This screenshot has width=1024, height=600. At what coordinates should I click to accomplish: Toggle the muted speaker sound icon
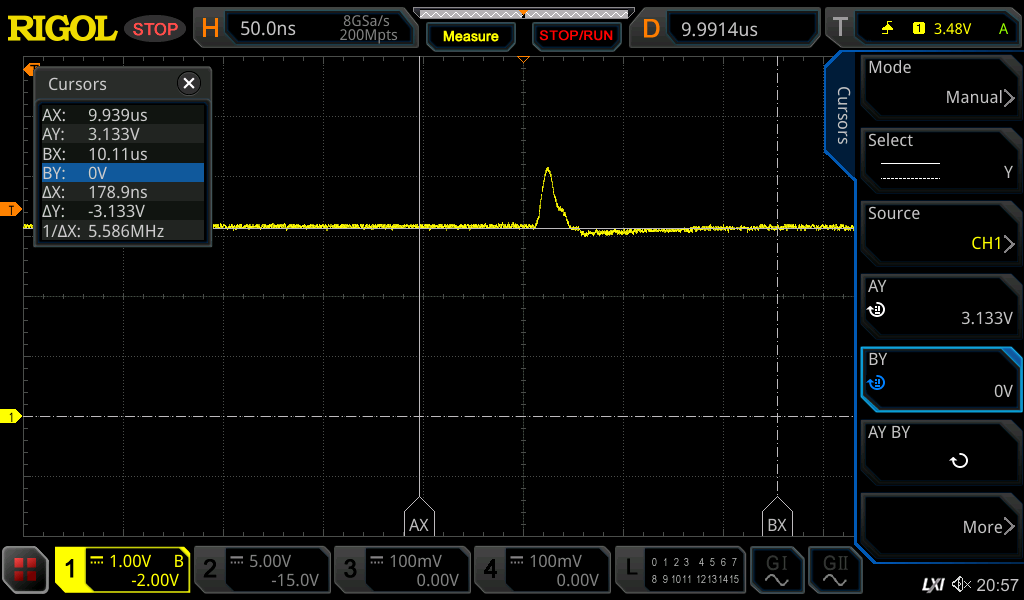[x=961, y=584]
